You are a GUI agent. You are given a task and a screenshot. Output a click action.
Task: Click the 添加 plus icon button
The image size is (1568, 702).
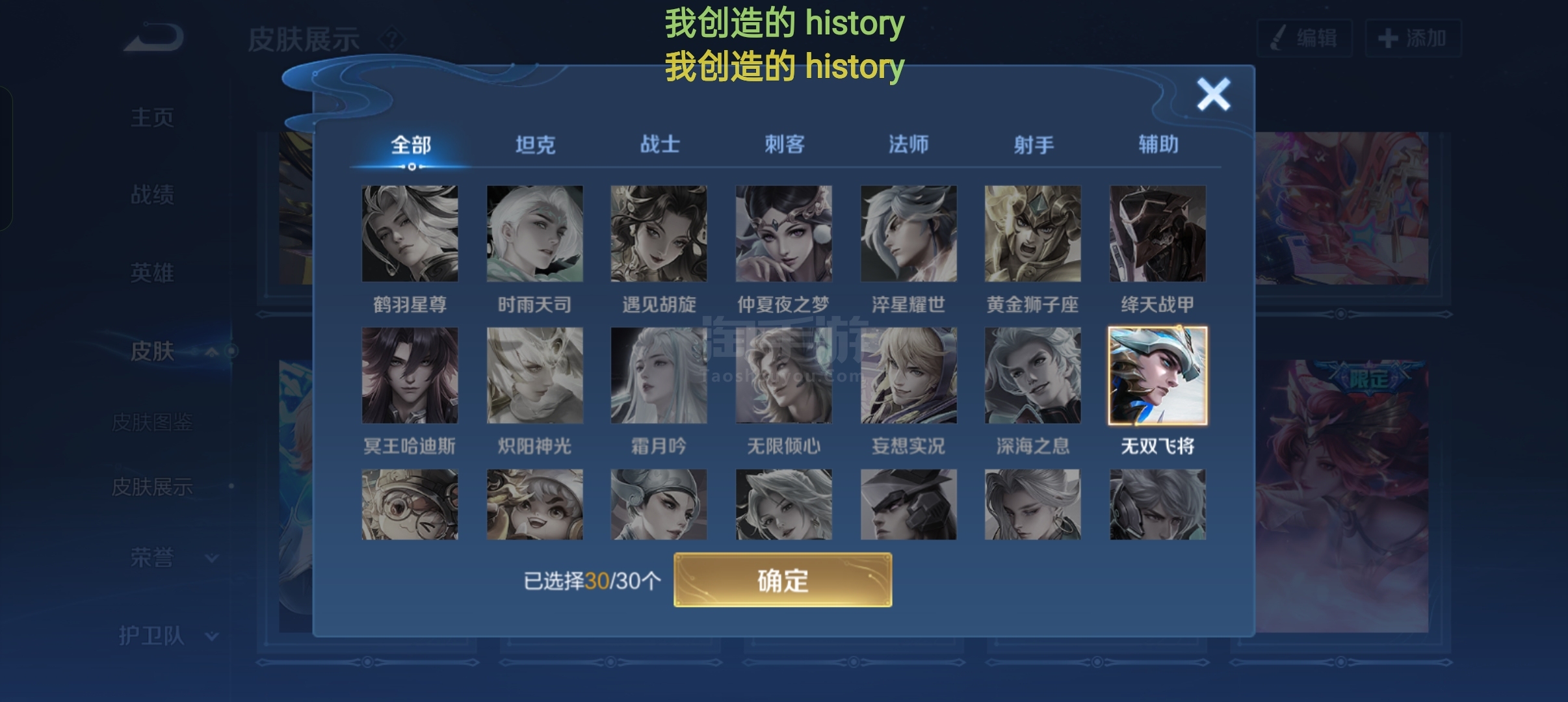(1413, 38)
